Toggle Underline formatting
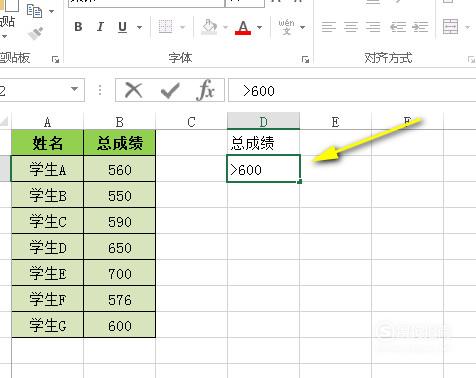476x378 pixels. point(122,27)
